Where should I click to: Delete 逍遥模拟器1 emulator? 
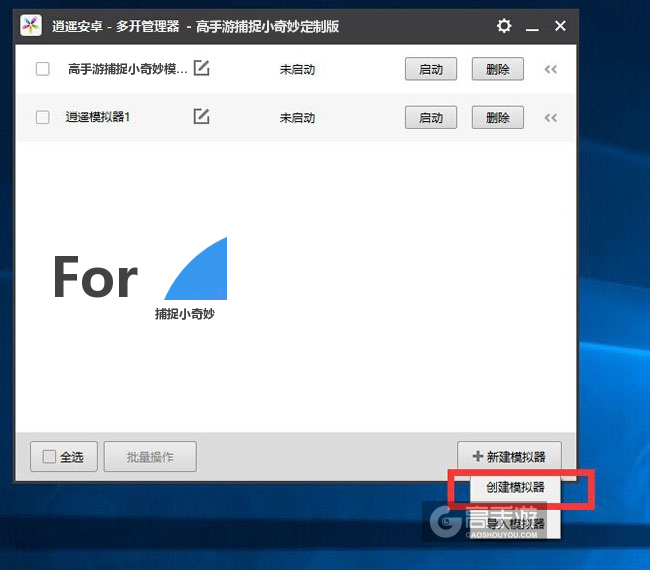point(497,118)
